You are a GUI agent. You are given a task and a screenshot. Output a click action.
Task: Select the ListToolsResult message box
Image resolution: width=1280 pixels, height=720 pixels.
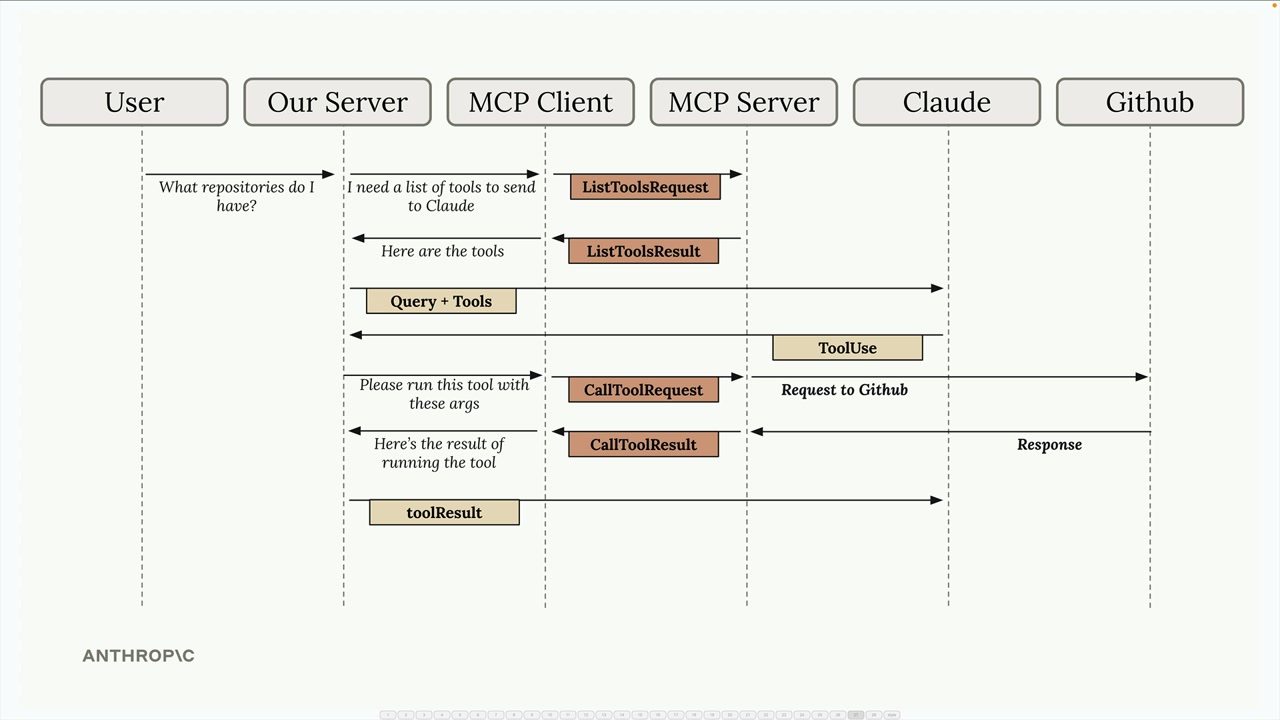pyautogui.click(x=643, y=251)
